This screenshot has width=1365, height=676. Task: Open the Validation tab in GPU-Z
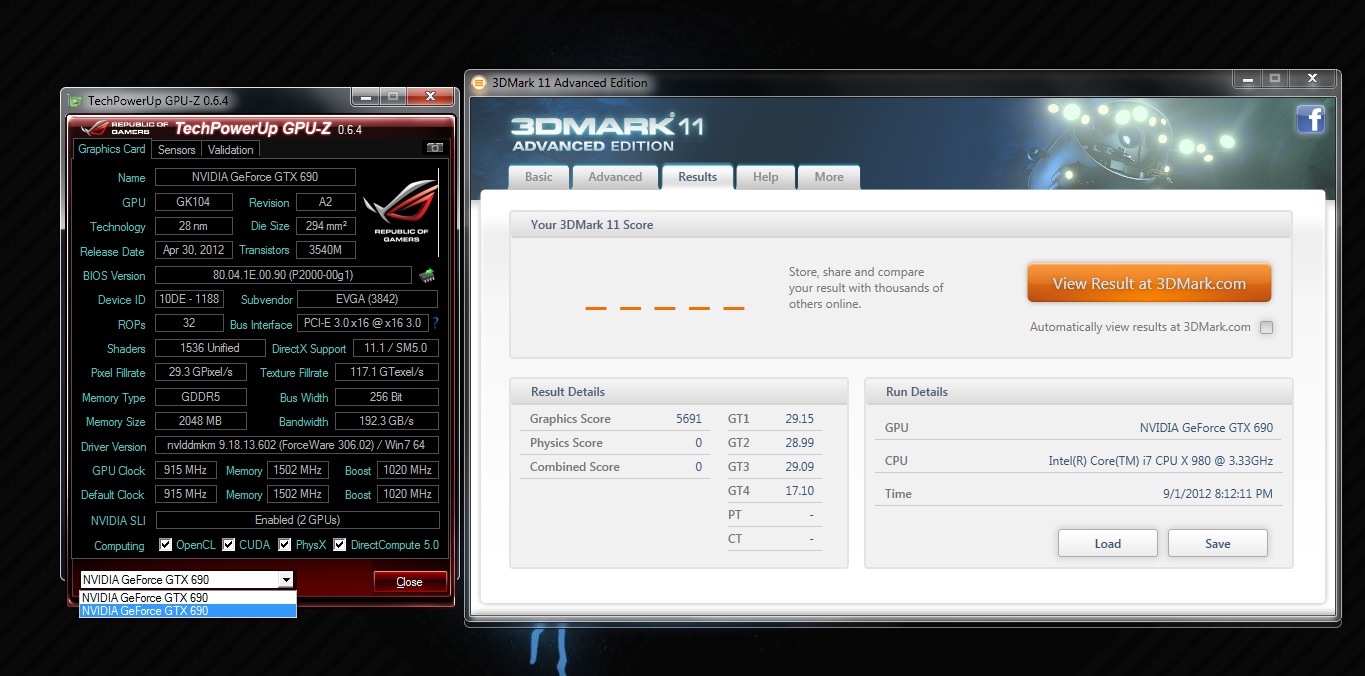(231, 150)
